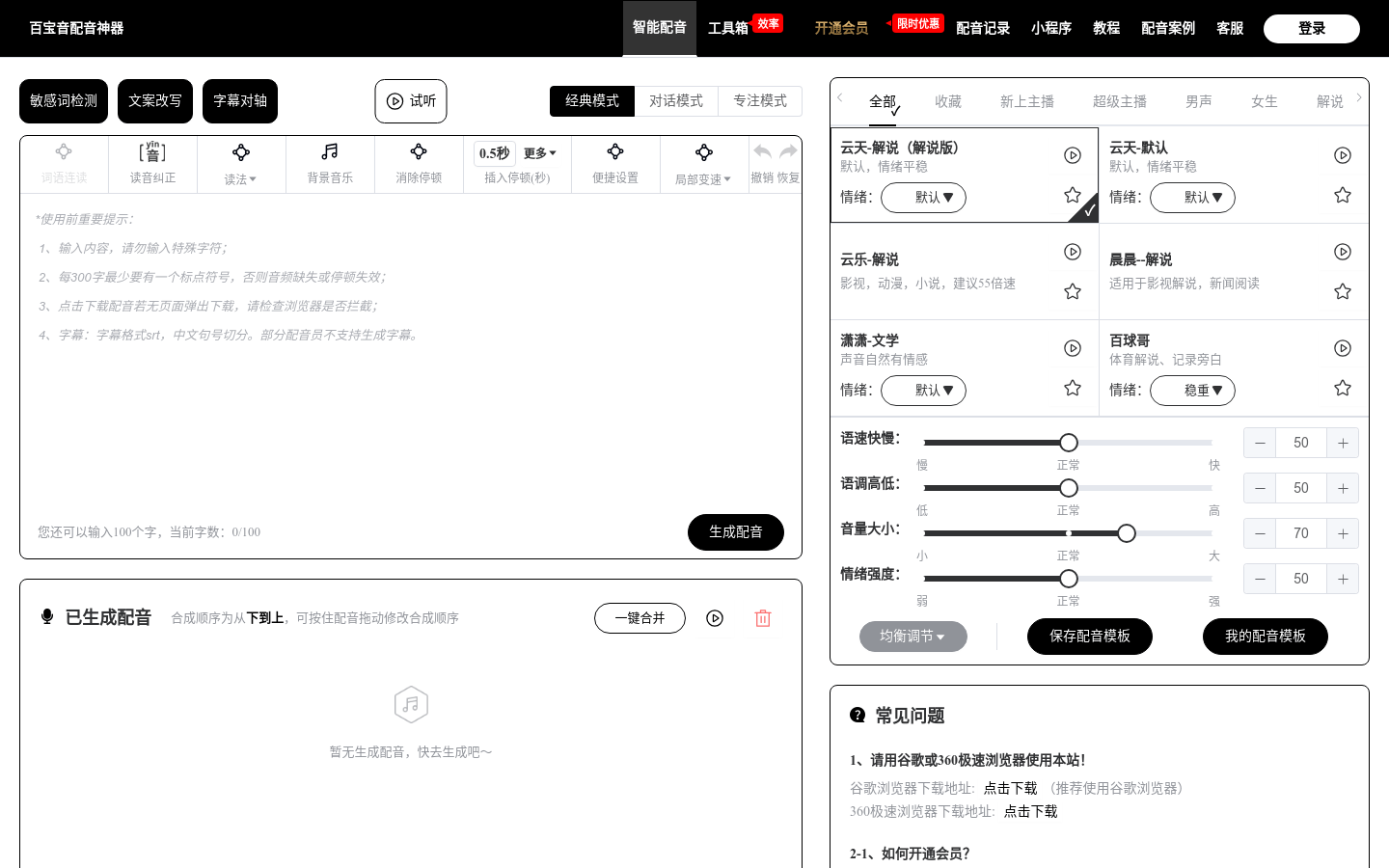The height and width of the screenshot is (868, 1389).
Task: Open the 读法 reading method tool
Action: click(241, 164)
